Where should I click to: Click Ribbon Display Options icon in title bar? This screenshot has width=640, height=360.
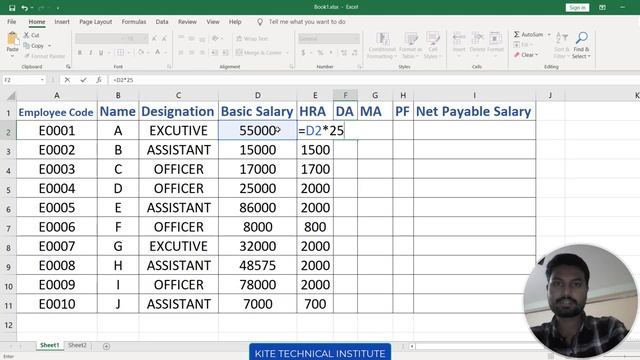pos(602,7)
